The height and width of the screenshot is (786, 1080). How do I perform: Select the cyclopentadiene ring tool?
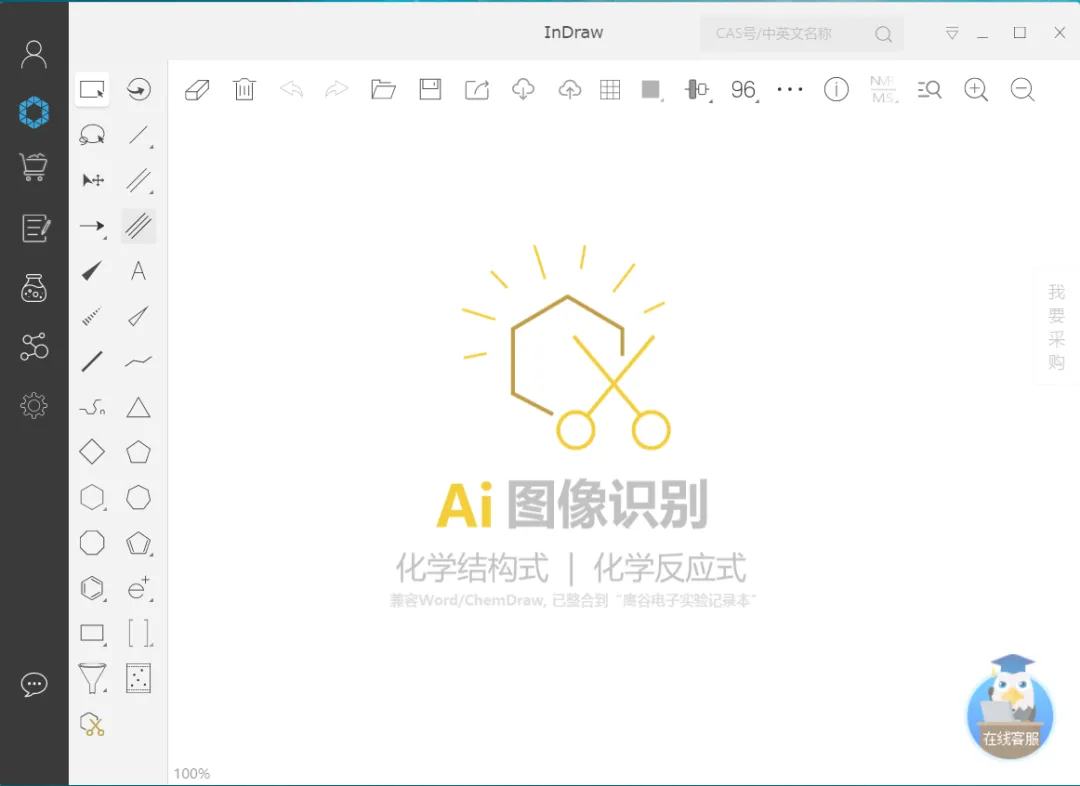point(138,544)
